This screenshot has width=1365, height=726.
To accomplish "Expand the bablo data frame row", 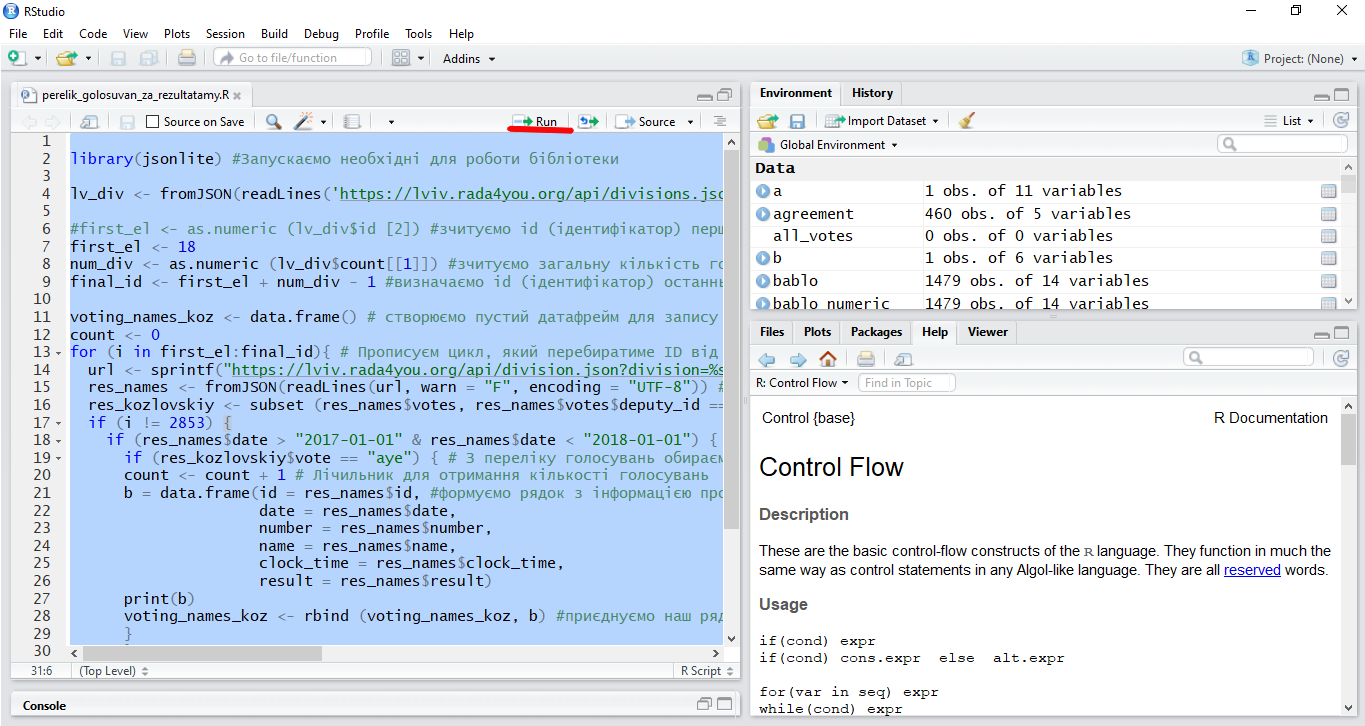I will pyautogui.click(x=763, y=281).
